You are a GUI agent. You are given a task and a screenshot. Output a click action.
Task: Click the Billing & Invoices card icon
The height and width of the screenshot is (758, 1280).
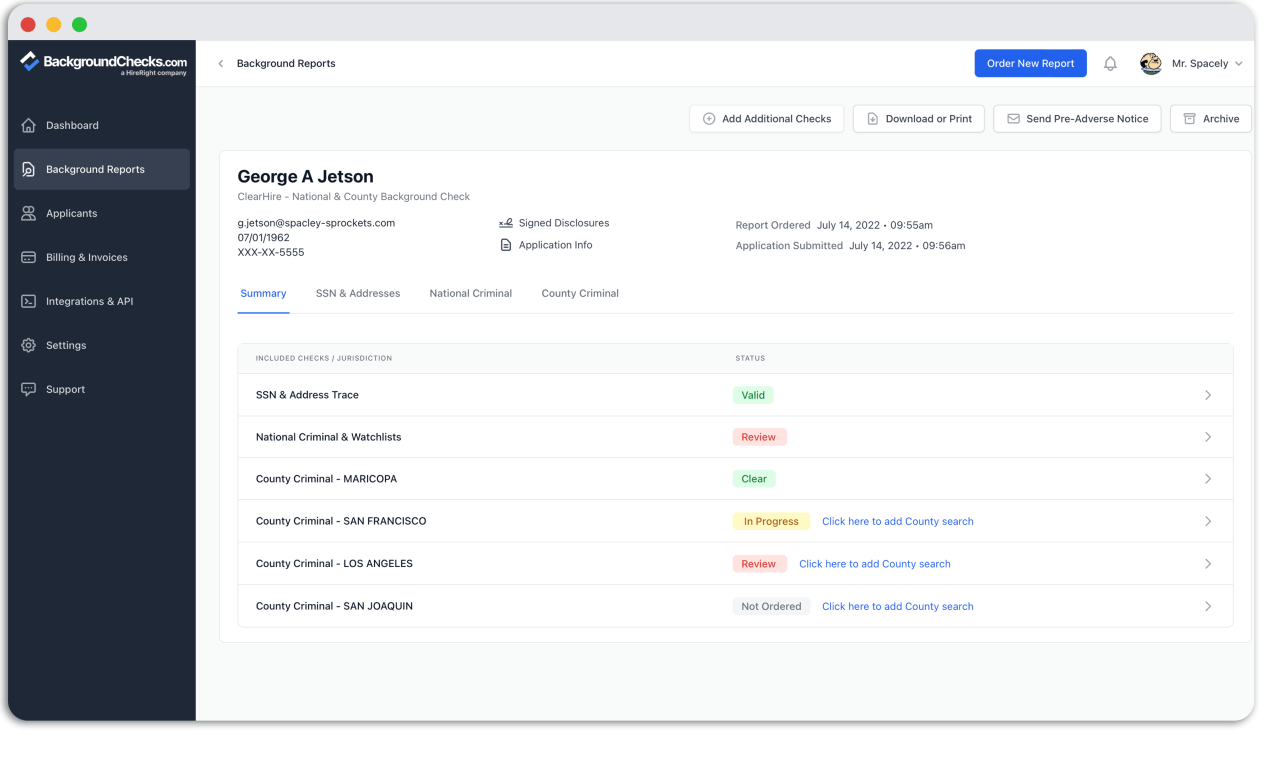point(29,257)
